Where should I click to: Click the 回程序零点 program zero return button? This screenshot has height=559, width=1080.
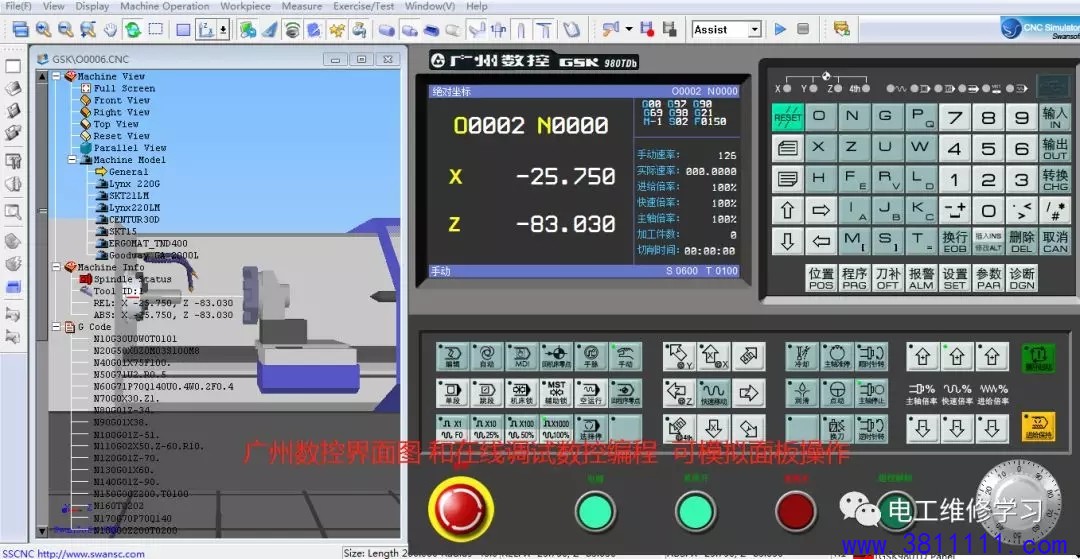tap(625, 392)
